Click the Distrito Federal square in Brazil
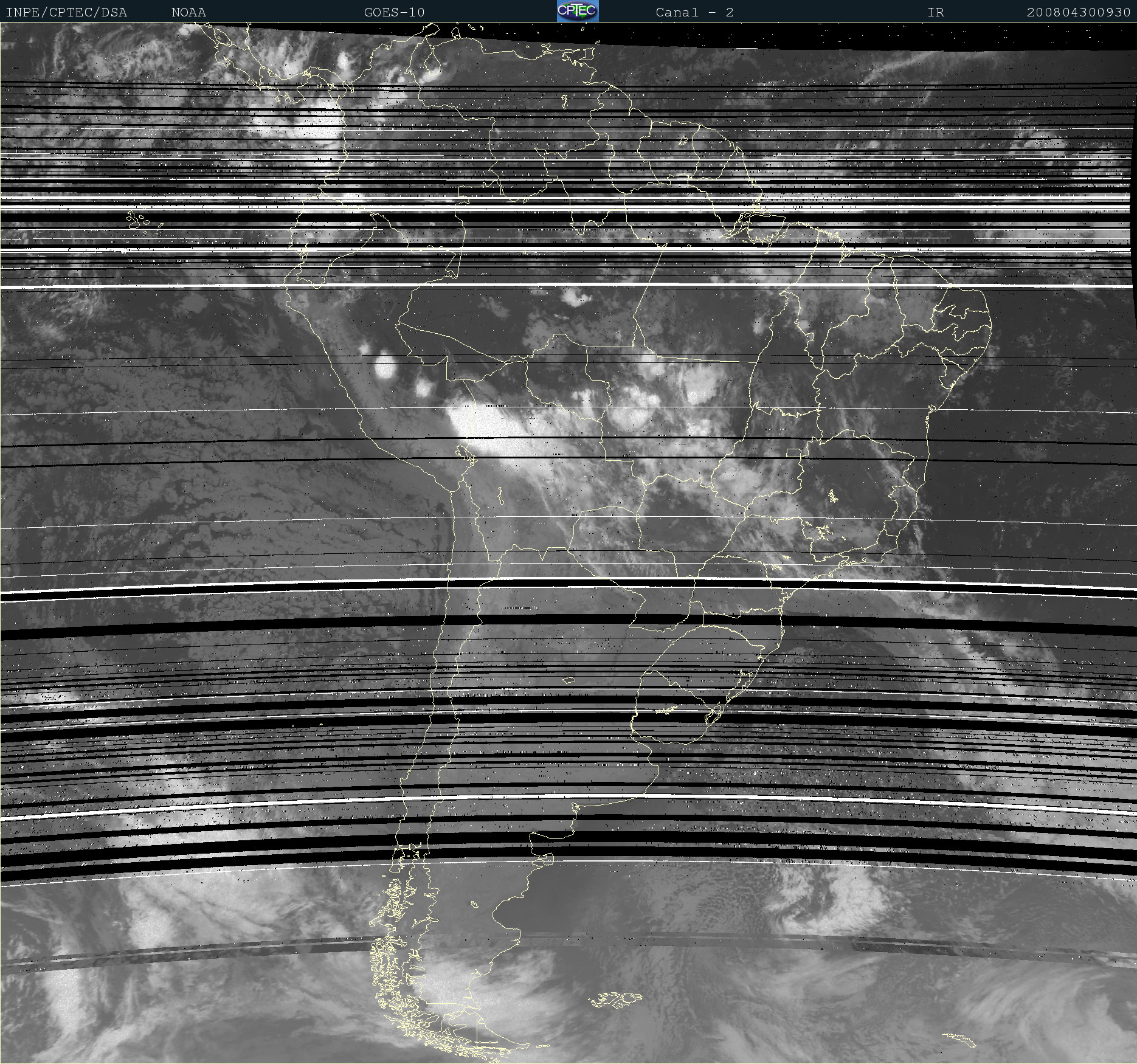1137x1064 pixels. click(793, 453)
